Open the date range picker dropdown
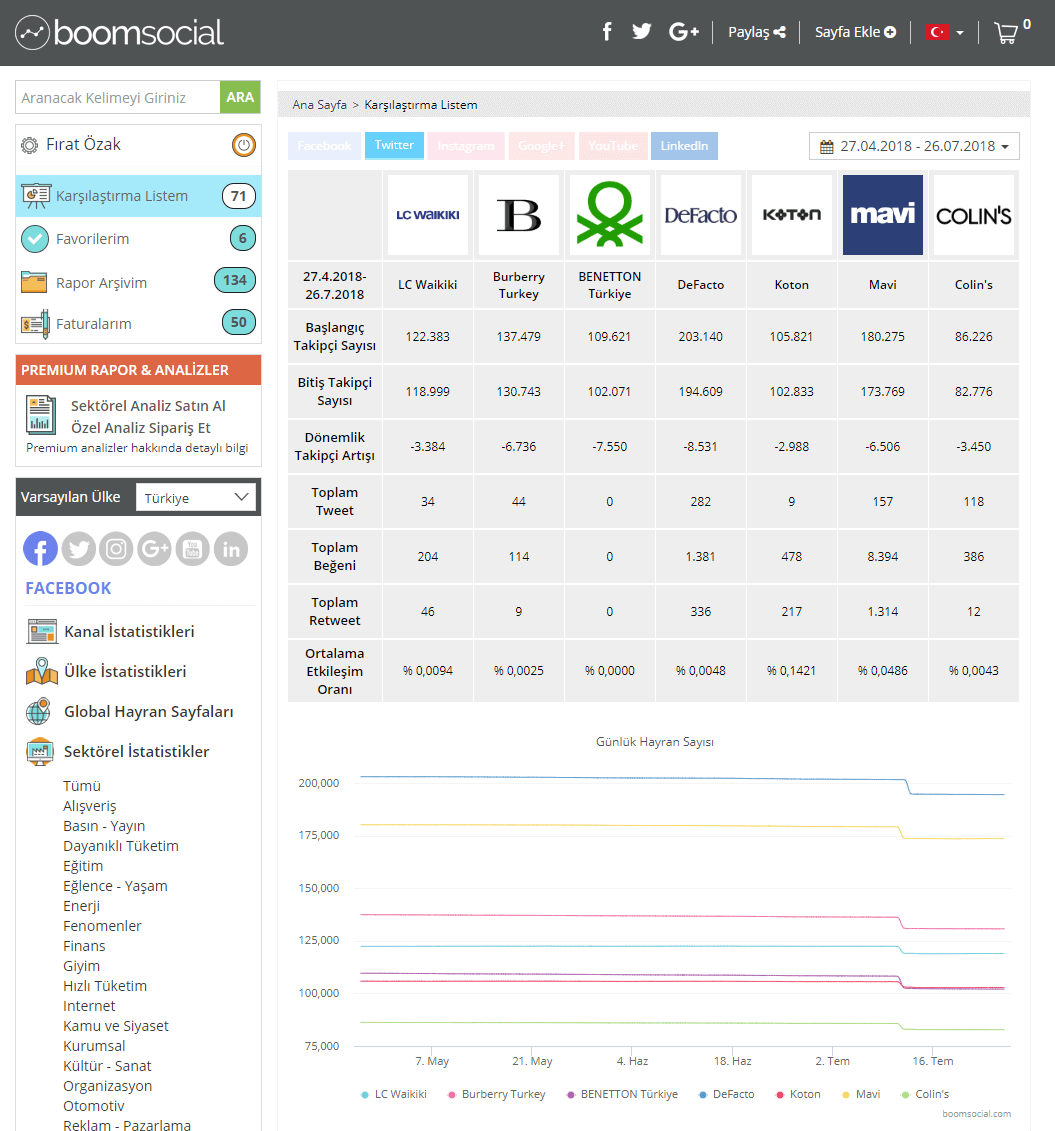1055x1131 pixels. tap(914, 146)
